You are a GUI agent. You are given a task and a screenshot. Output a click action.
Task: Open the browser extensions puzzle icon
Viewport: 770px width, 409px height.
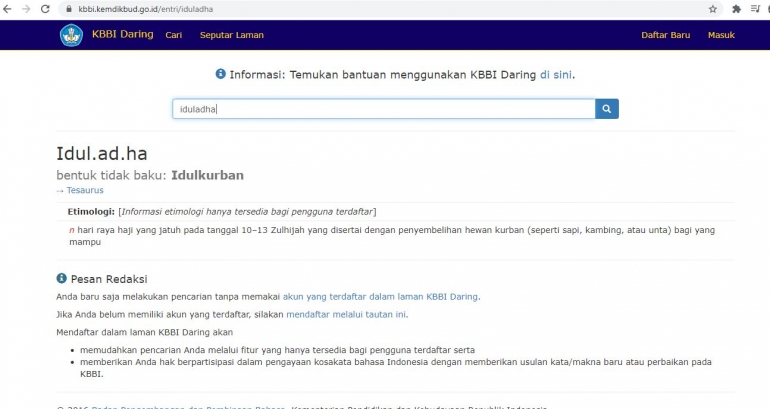tap(736, 8)
